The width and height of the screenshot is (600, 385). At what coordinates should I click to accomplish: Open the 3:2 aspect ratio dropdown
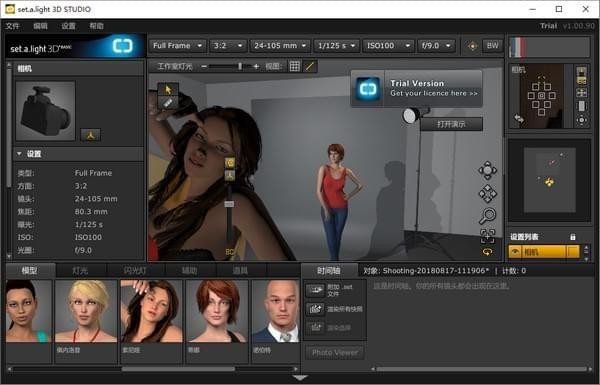point(228,46)
